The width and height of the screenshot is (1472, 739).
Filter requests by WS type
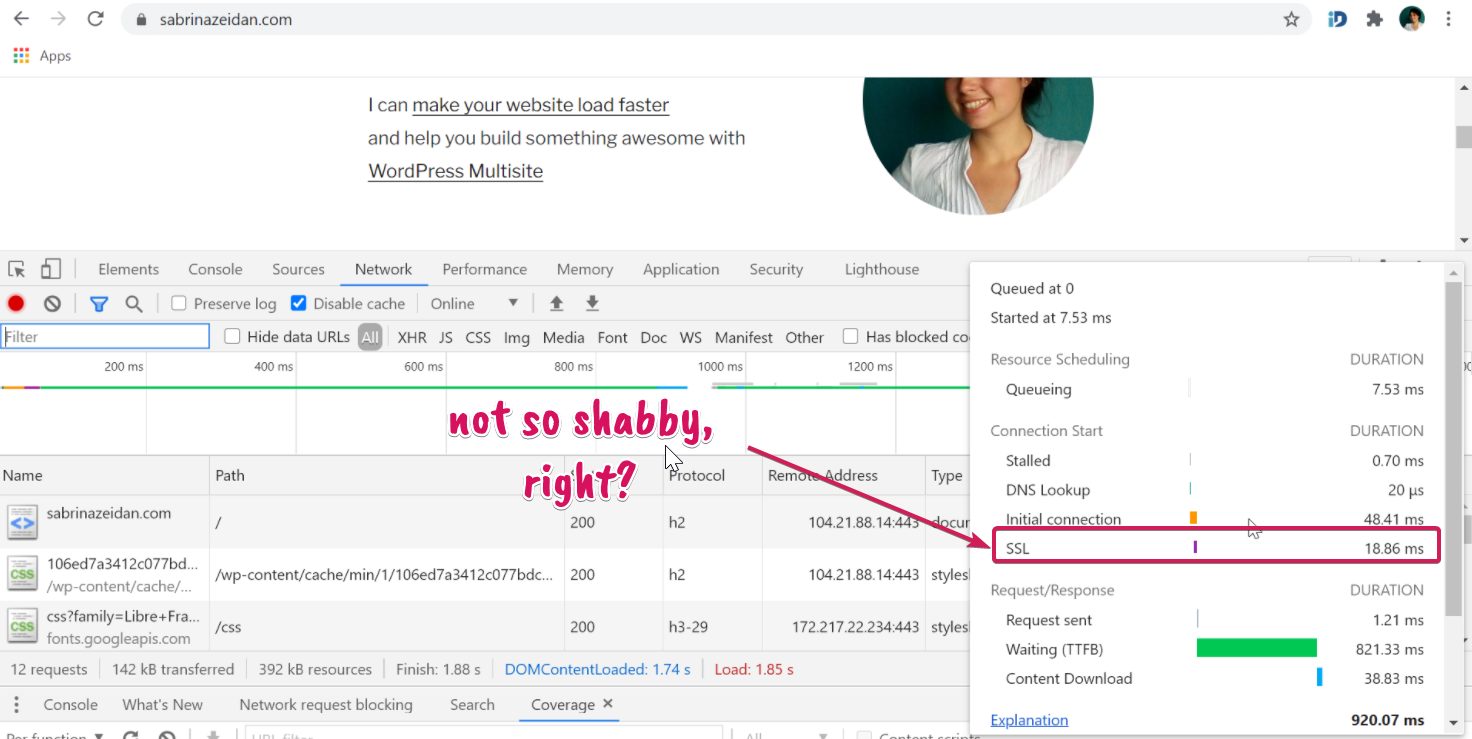691,338
